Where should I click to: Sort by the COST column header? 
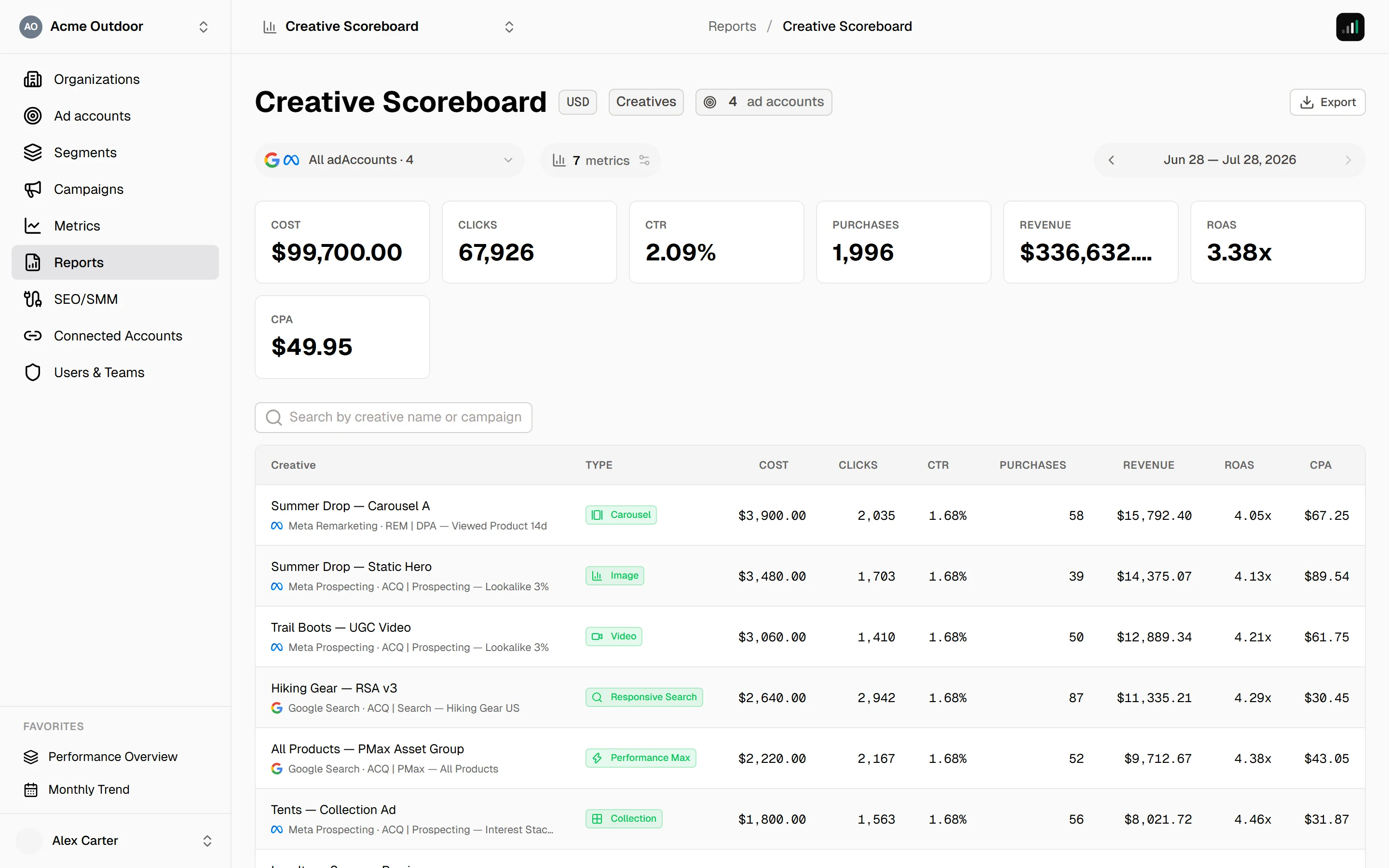click(x=773, y=465)
